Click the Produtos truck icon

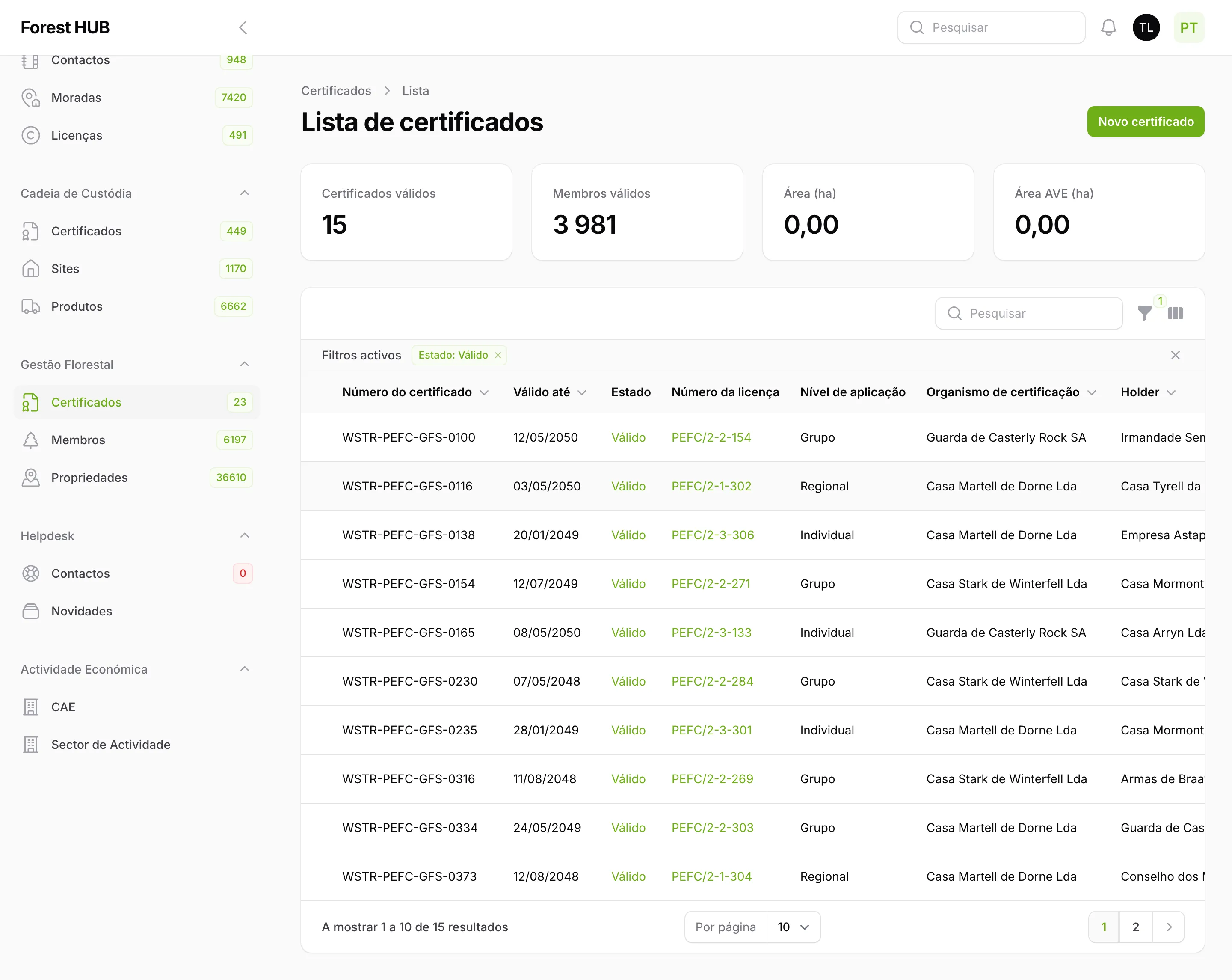pyautogui.click(x=31, y=306)
